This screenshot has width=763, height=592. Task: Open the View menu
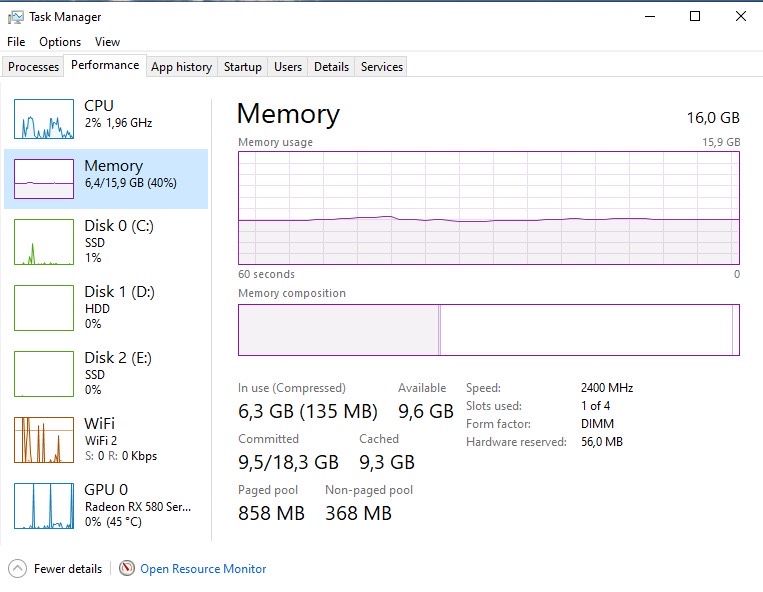coord(107,42)
